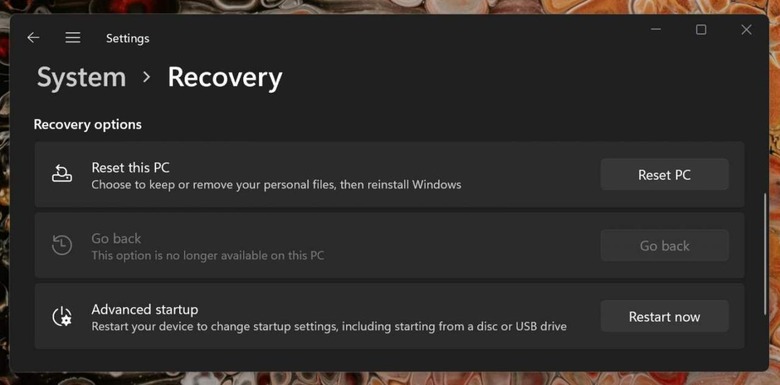Click the Recovery breadcrumb heading
This screenshot has width=780, height=385.
[225, 78]
